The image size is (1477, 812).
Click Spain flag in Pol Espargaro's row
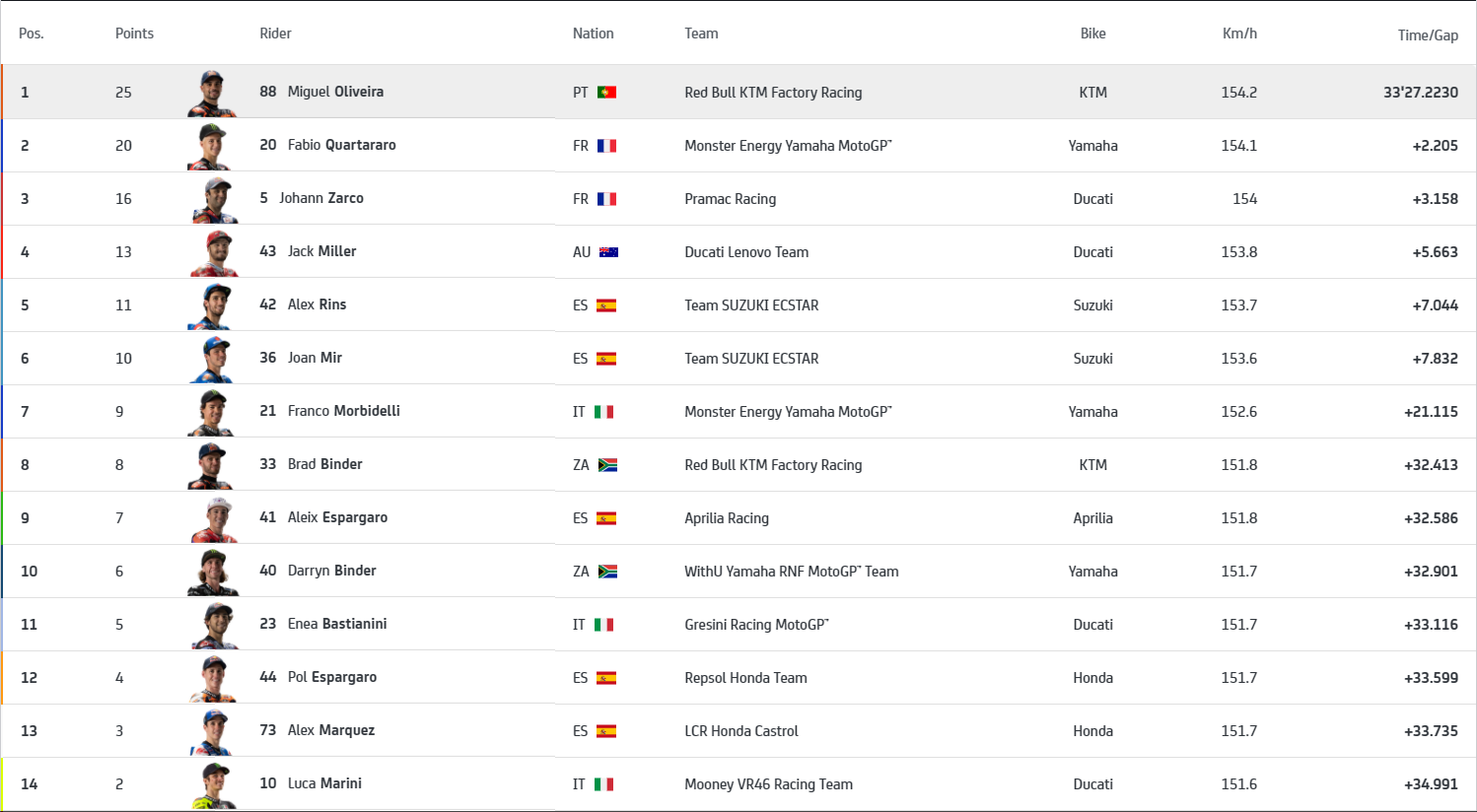606,678
